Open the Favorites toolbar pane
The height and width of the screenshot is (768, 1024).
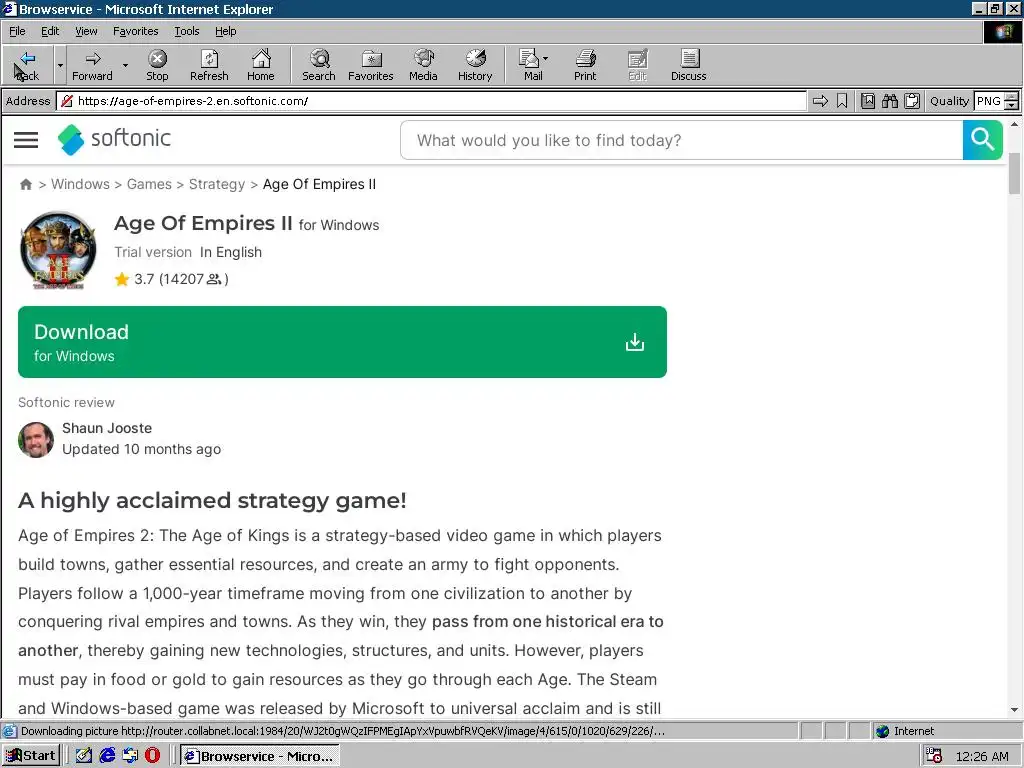point(370,65)
